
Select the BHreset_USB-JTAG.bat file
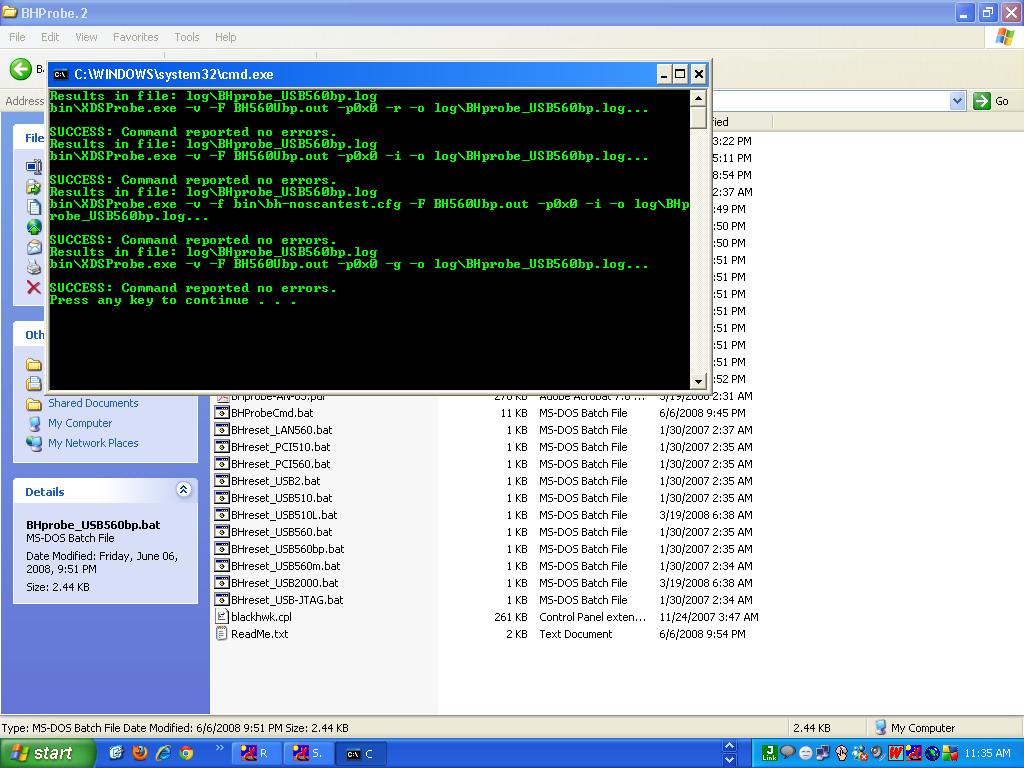click(x=287, y=600)
